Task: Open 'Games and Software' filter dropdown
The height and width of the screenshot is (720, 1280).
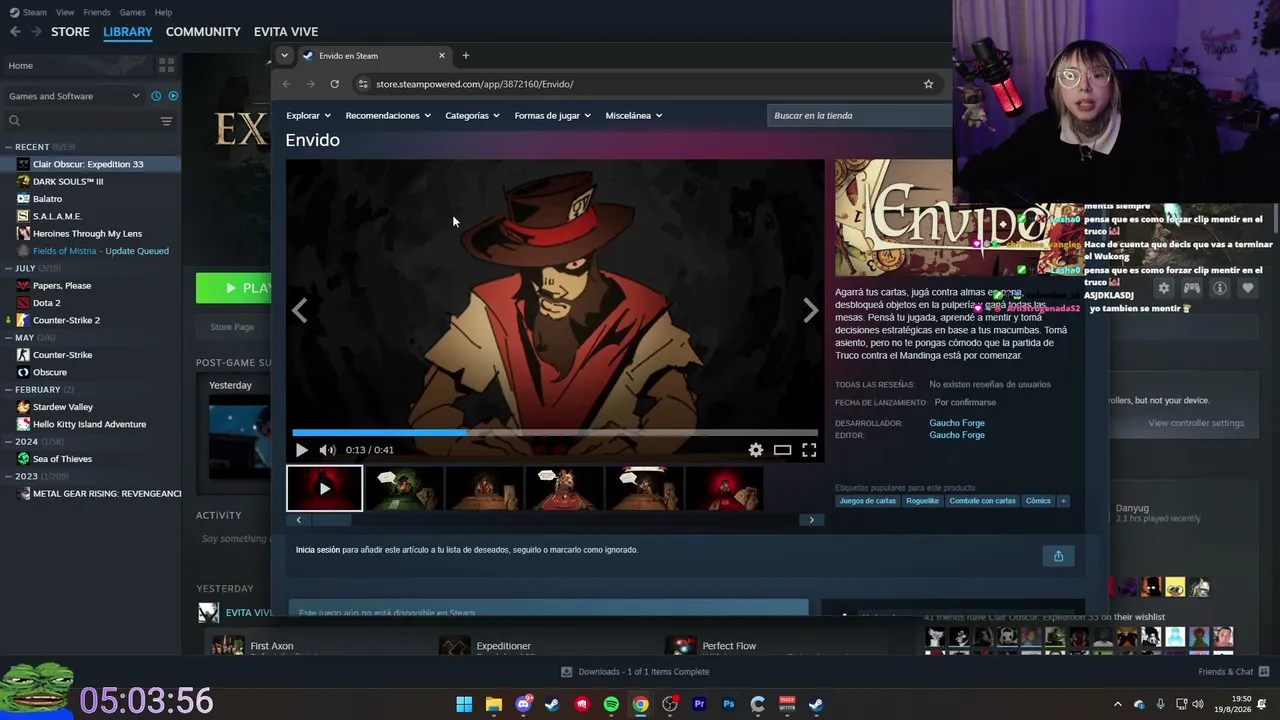Action: coord(74,96)
